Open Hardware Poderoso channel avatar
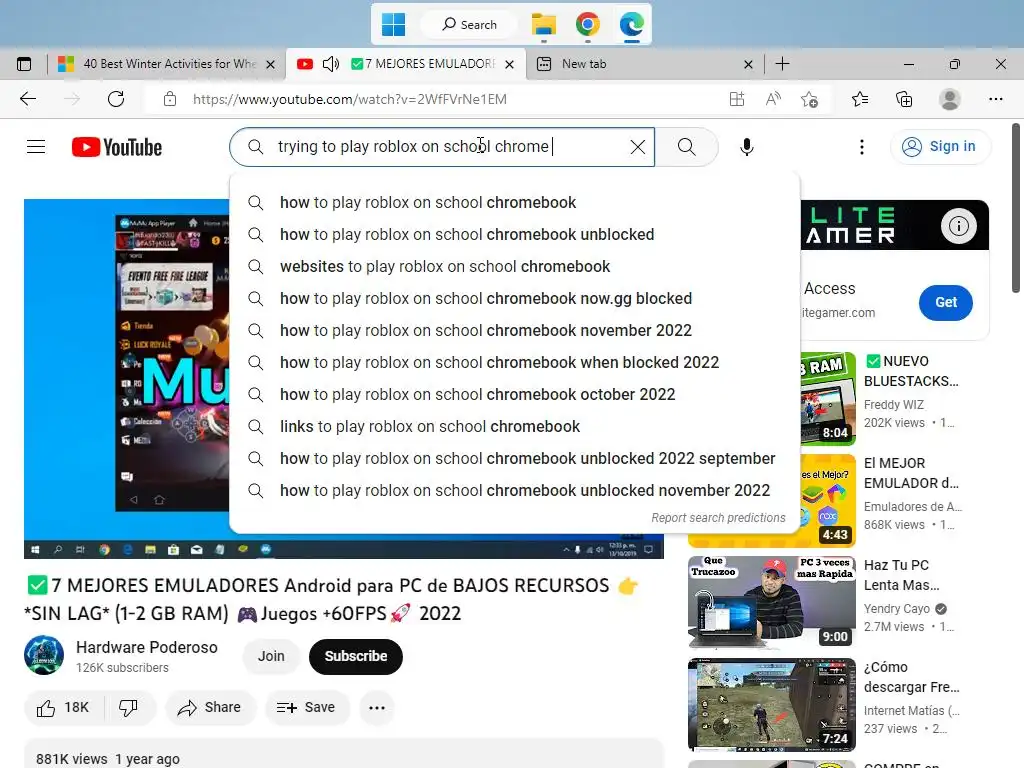This screenshot has width=1024, height=768. (x=44, y=655)
